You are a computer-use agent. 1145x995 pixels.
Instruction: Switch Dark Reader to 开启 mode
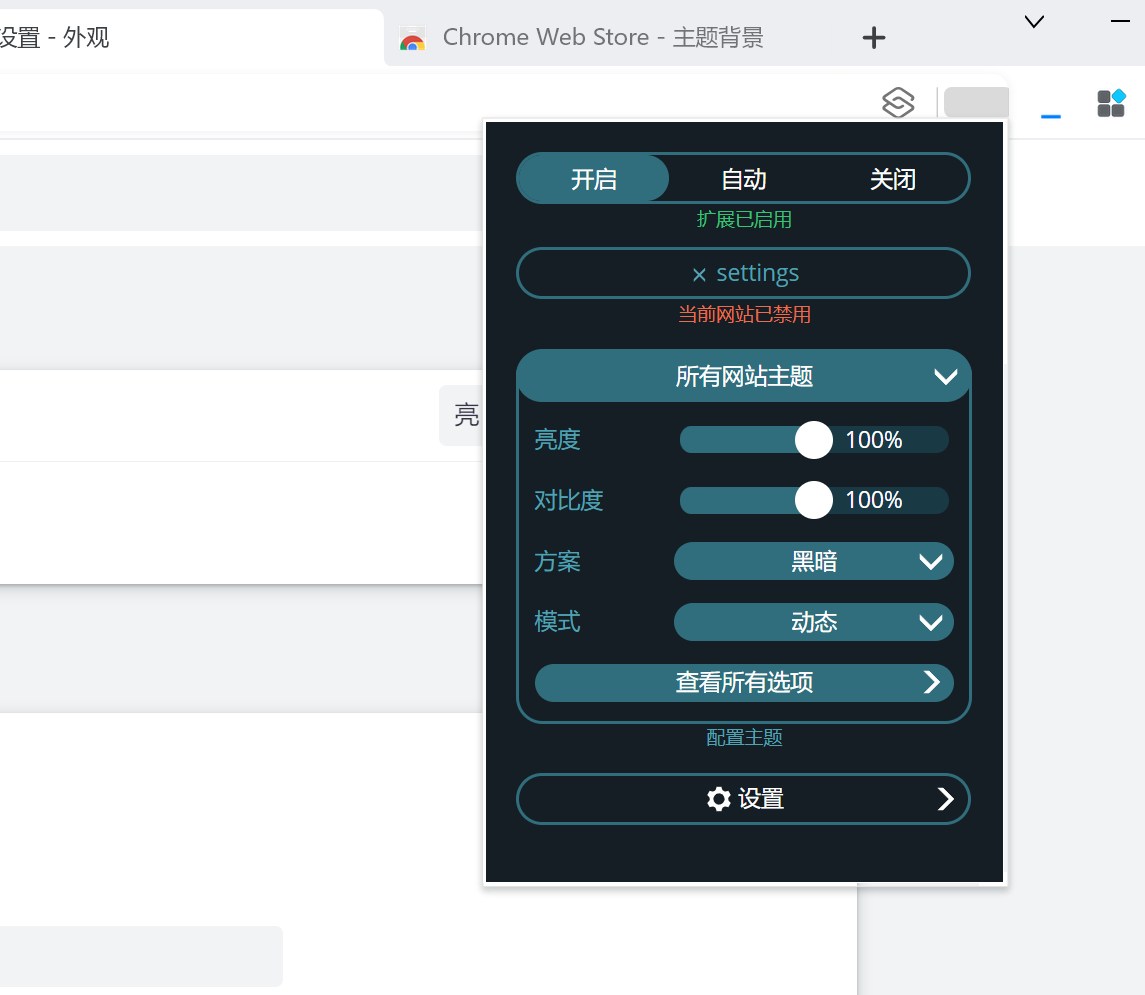click(593, 179)
